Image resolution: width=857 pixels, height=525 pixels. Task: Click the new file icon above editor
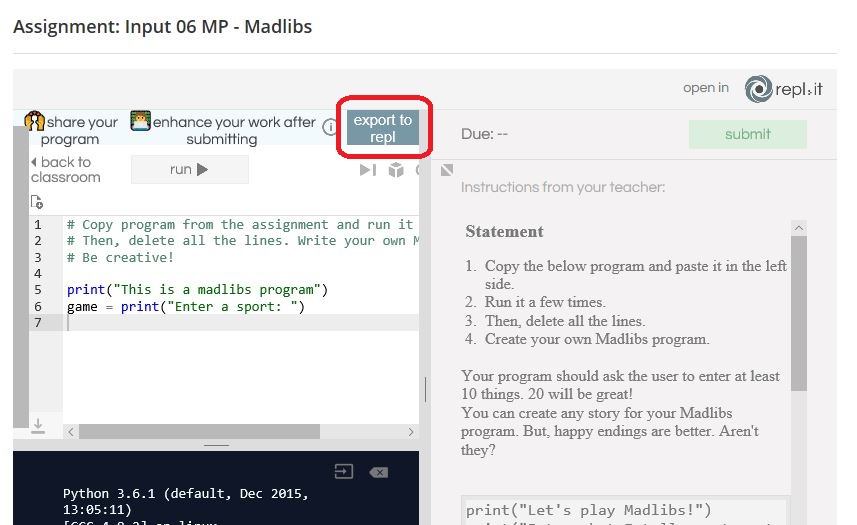point(37,202)
